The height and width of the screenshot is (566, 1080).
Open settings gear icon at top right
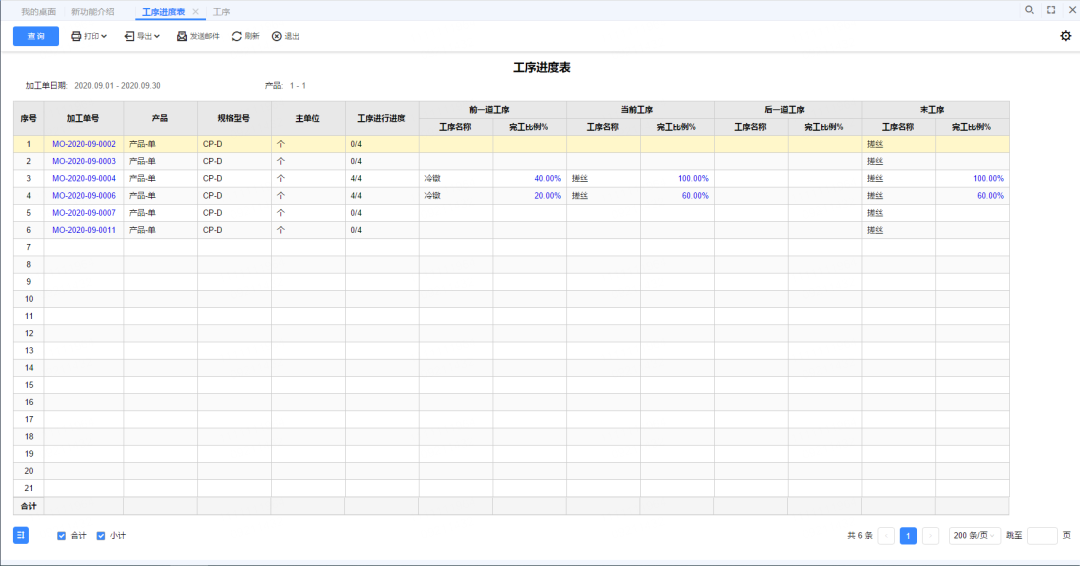pyautogui.click(x=1066, y=36)
